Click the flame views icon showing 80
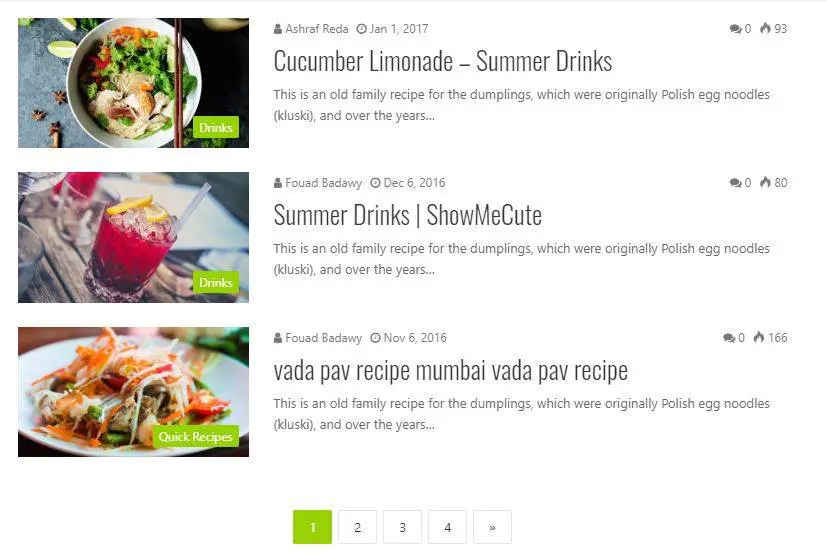The height and width of the screenshot is (557, 827). pos(765,182)
